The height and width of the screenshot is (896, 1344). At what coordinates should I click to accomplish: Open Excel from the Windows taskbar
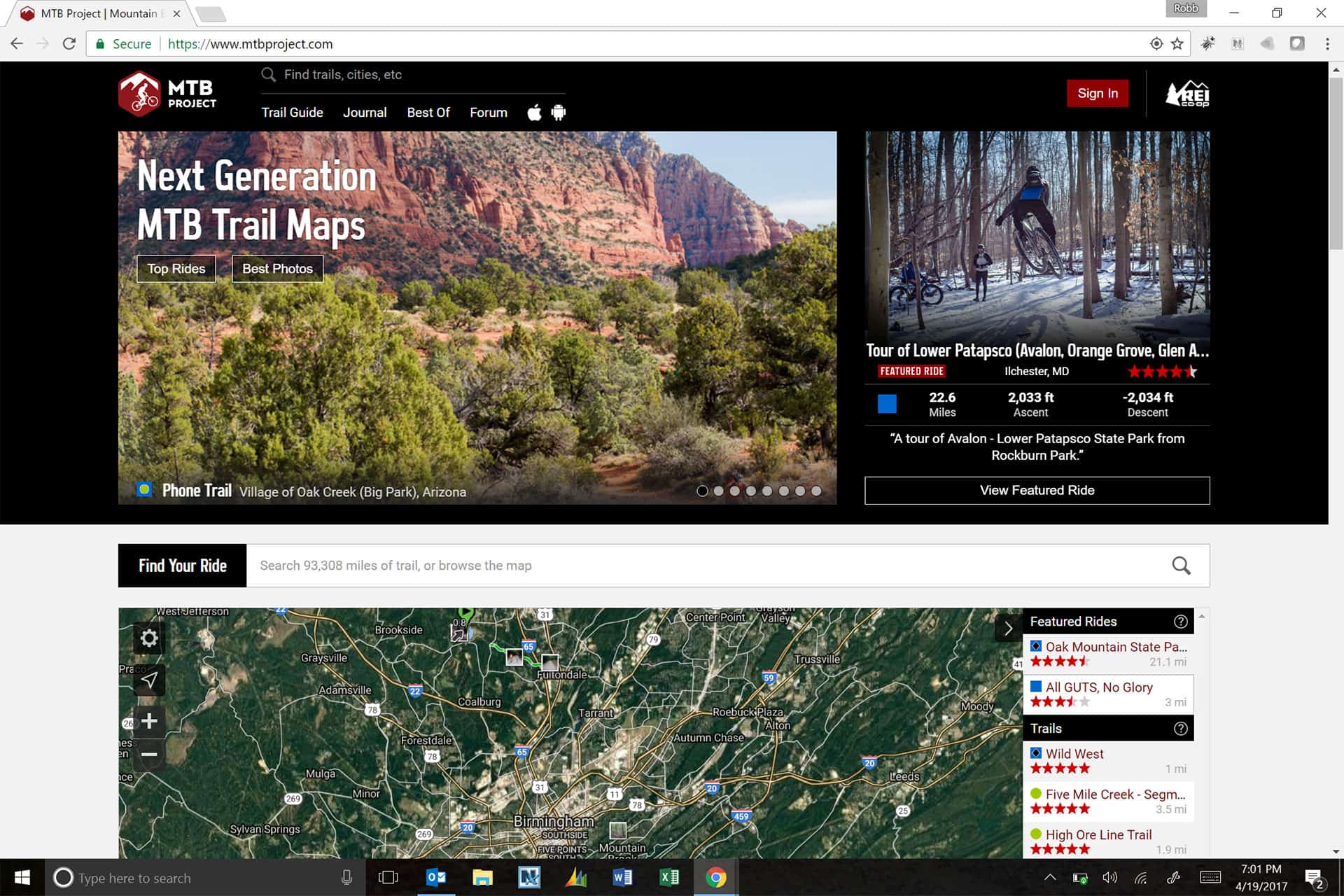click(668, 877)
